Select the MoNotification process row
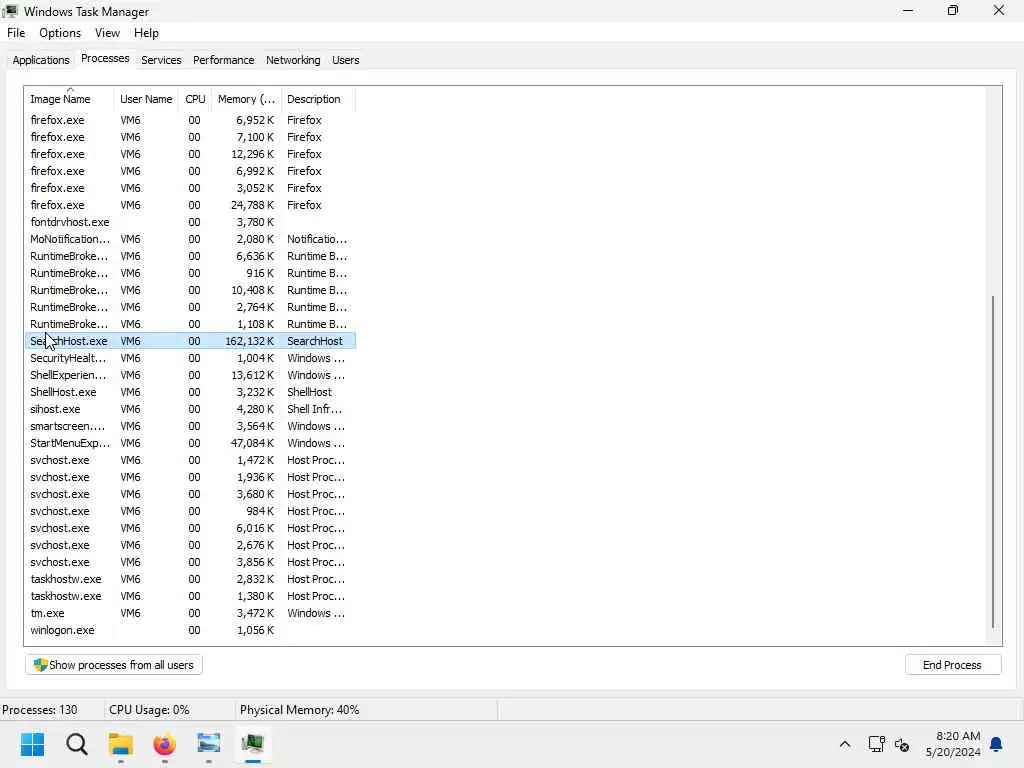The height and width of the screenshot is (768, 1024). click(x=190, y=239)
